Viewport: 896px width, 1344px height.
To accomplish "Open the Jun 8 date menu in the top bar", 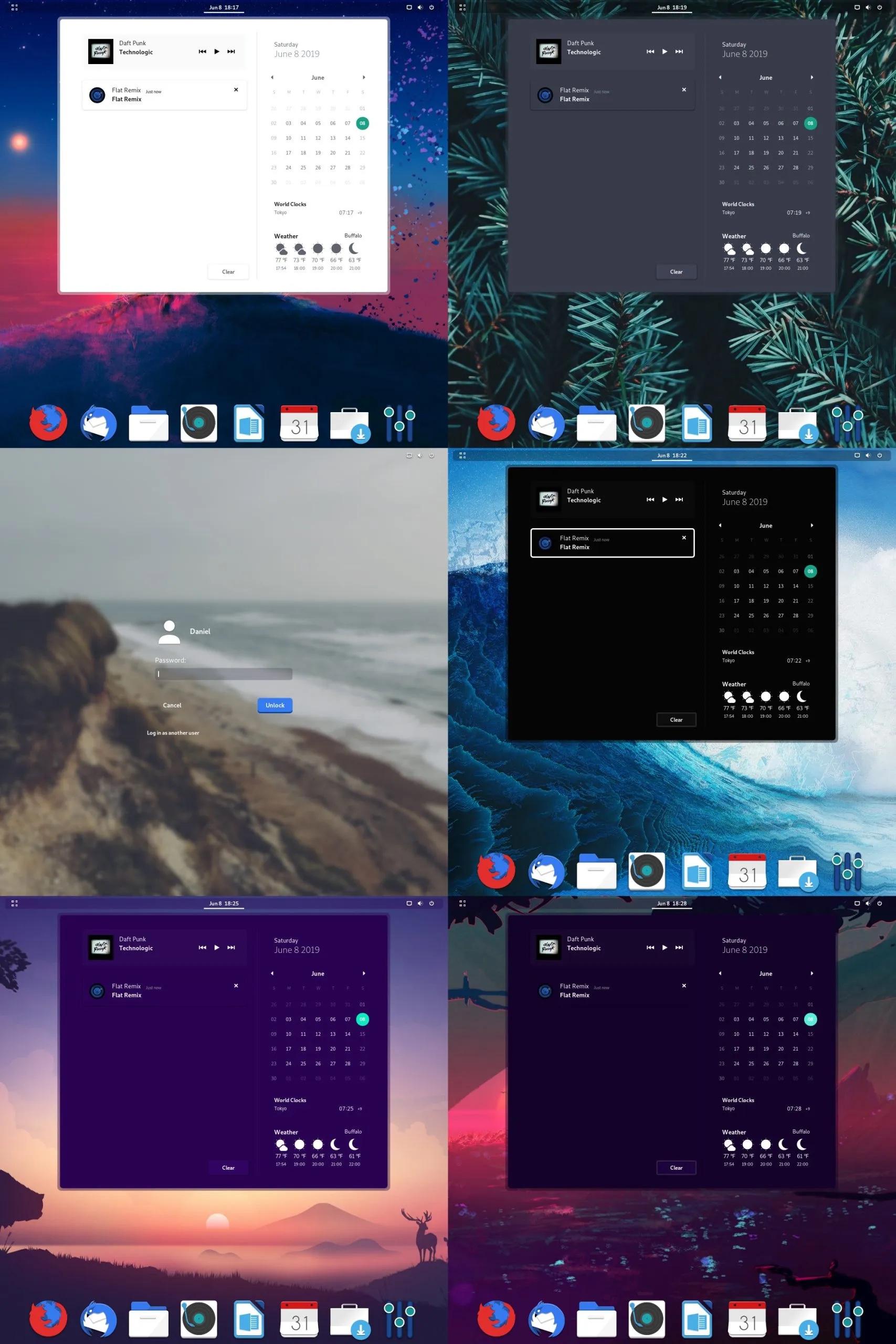I will 224,7.
